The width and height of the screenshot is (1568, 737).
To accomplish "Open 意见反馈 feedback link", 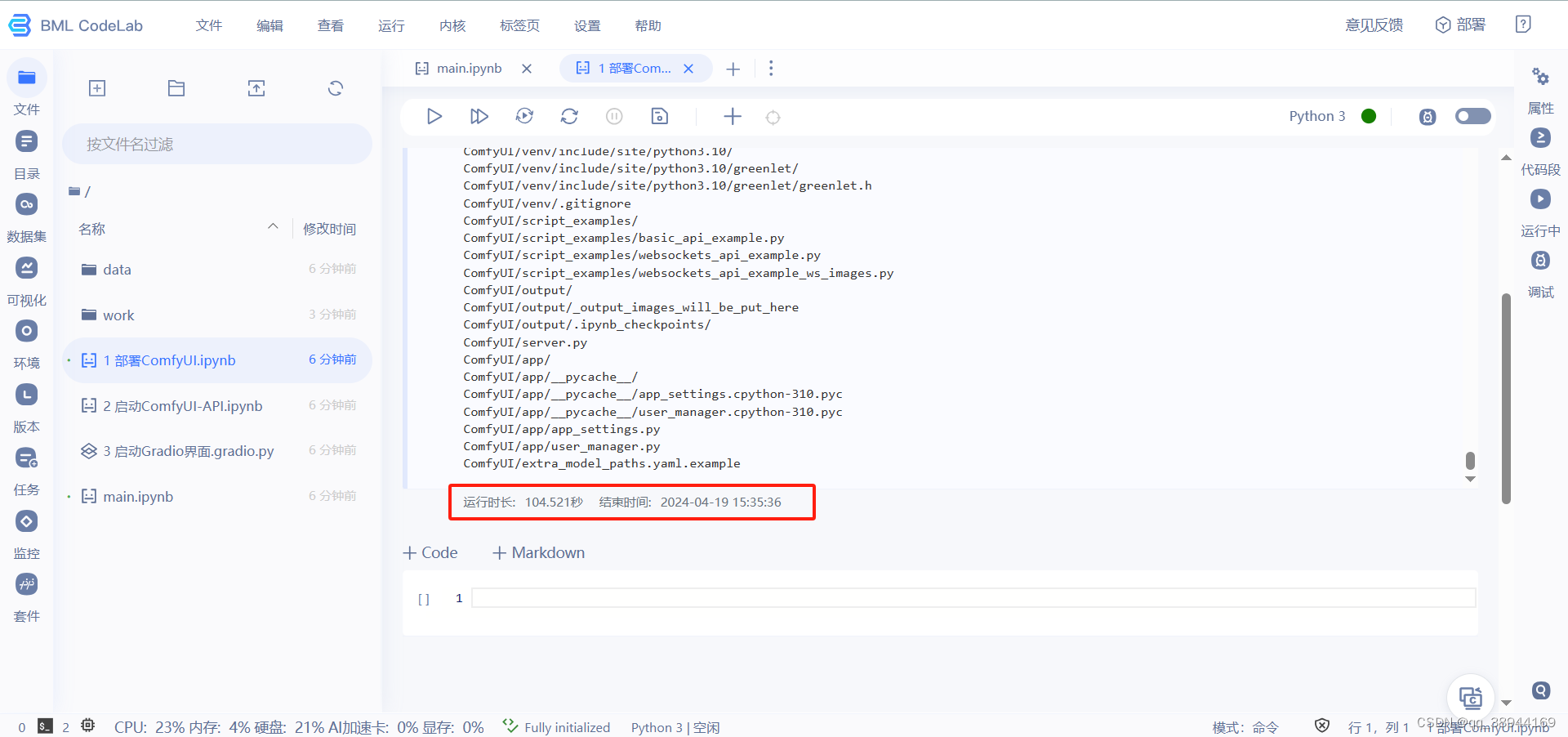I will (x=1374, y=25).
